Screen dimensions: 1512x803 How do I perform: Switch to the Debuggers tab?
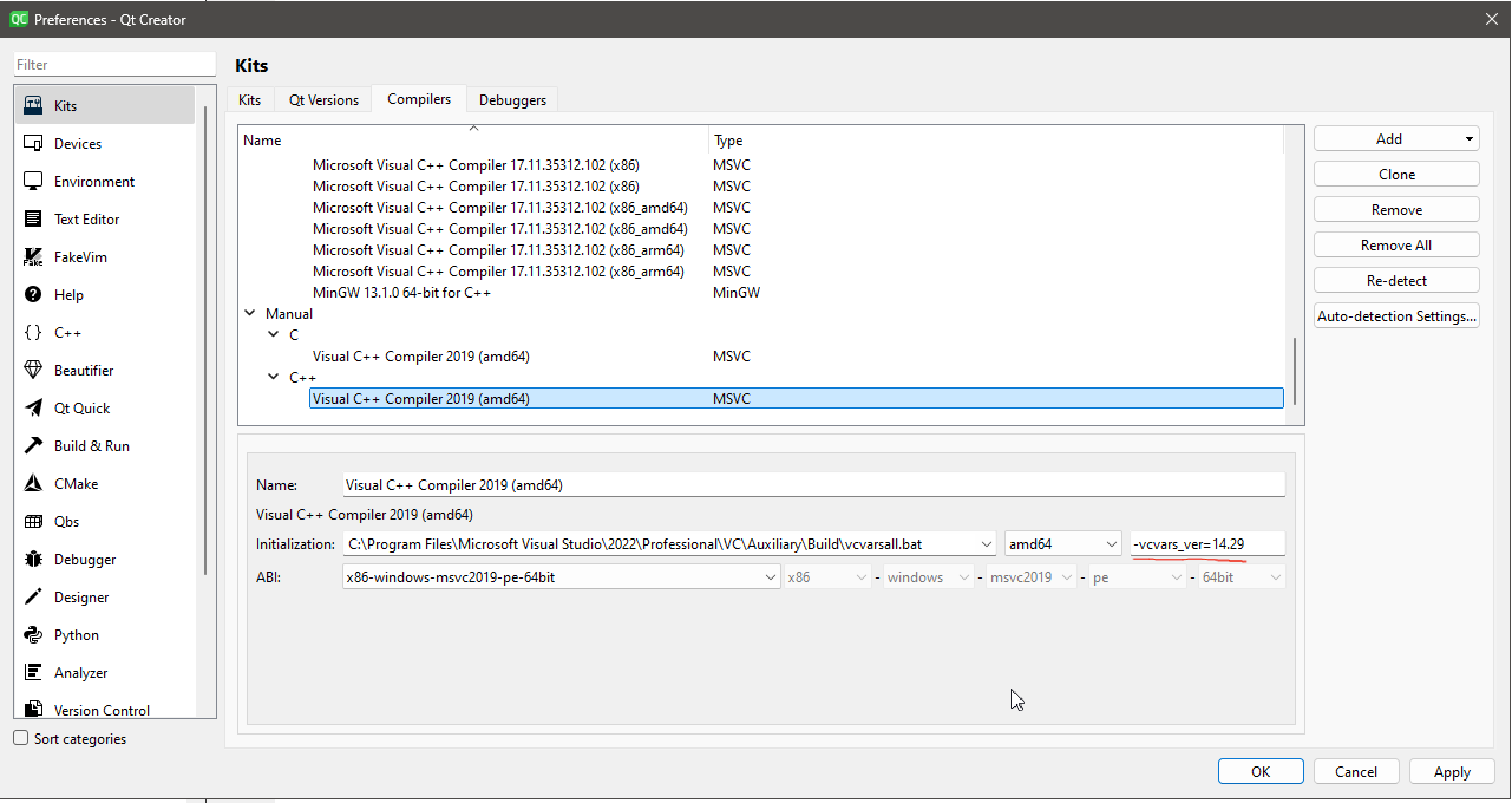click(x=512, y=100)
